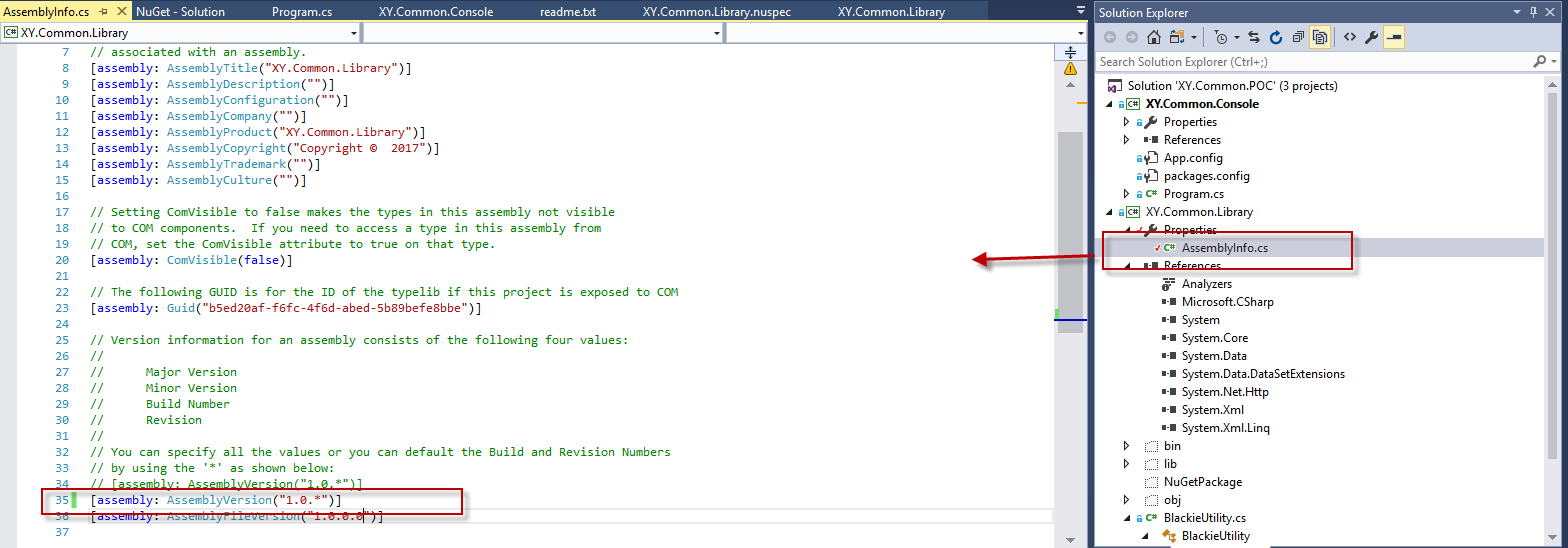
Task: Sync with Active Document in Solution Explorer
Action: pos(1256,37)
